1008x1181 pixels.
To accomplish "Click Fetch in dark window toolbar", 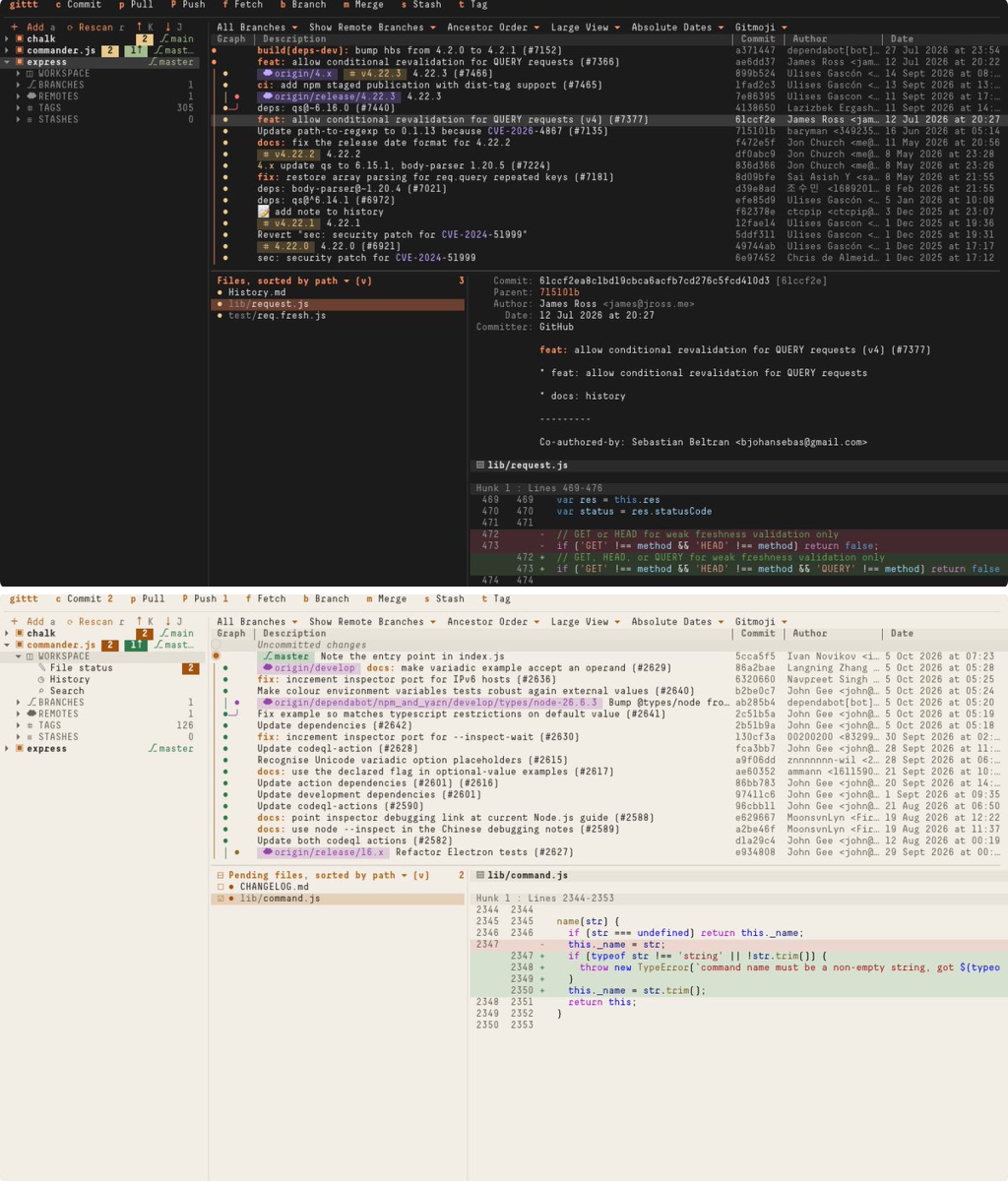I will (243, 5).
